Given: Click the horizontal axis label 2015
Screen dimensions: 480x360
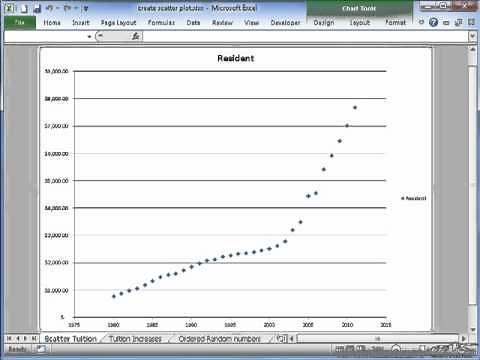Looking at the screenshot, I should [386, 325].
